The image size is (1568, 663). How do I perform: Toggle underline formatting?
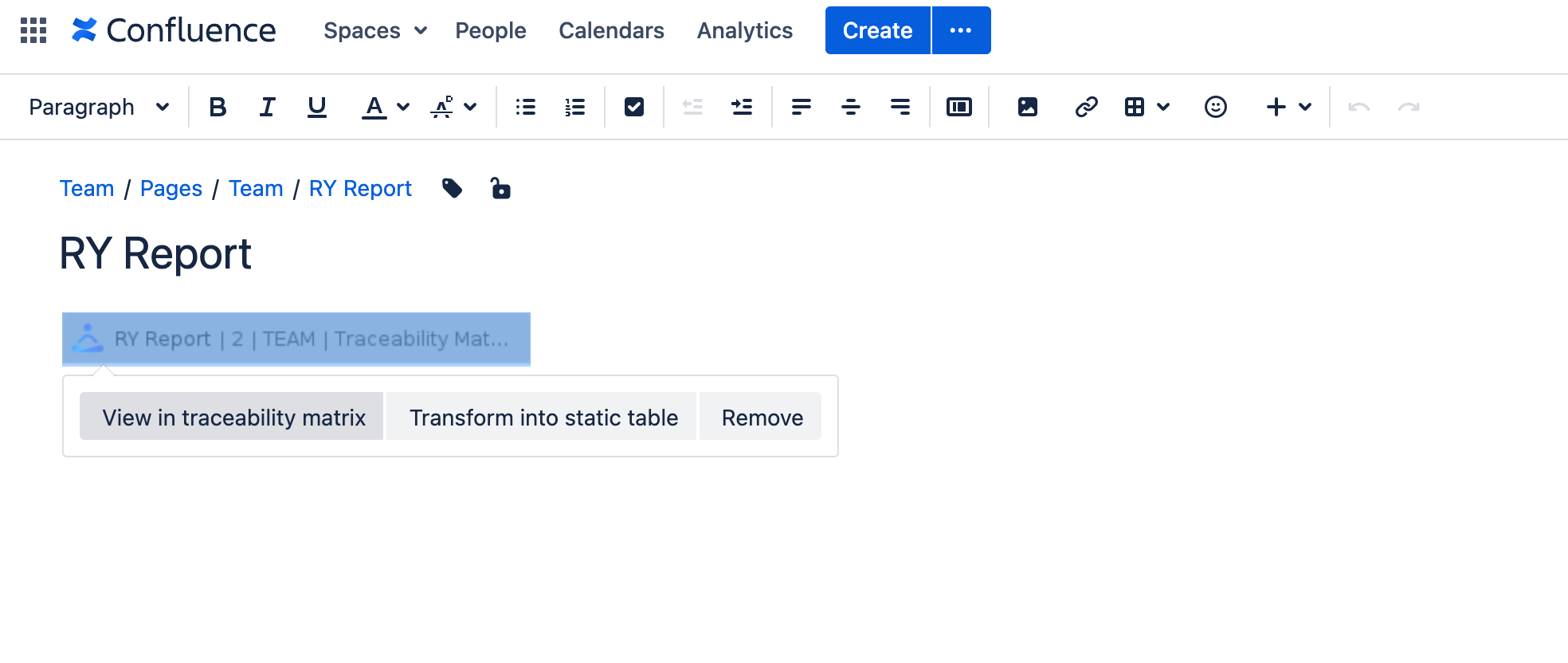tap(316, 107)
